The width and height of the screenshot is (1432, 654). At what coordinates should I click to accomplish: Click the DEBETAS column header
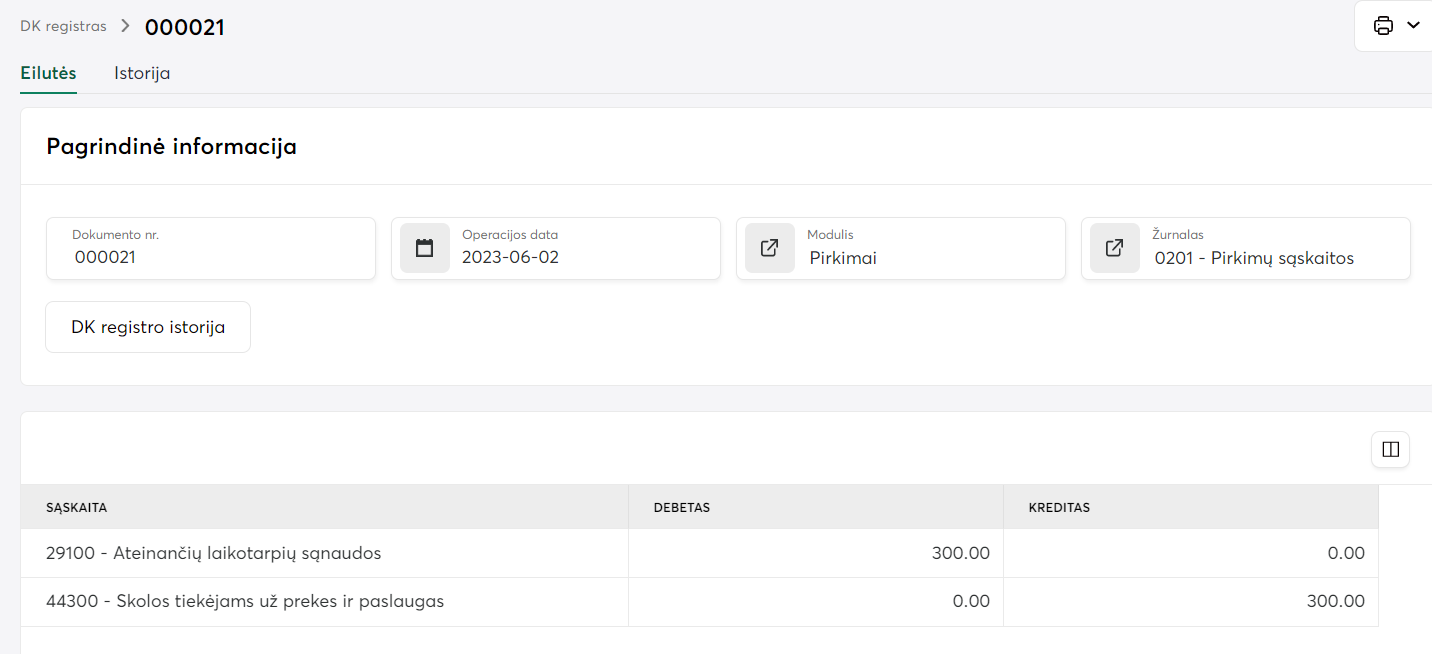pos(682,508)
